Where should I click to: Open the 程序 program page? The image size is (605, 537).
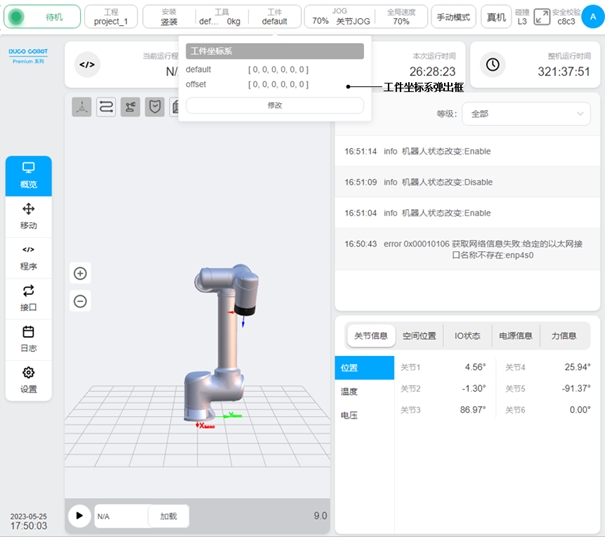point(28,257)
